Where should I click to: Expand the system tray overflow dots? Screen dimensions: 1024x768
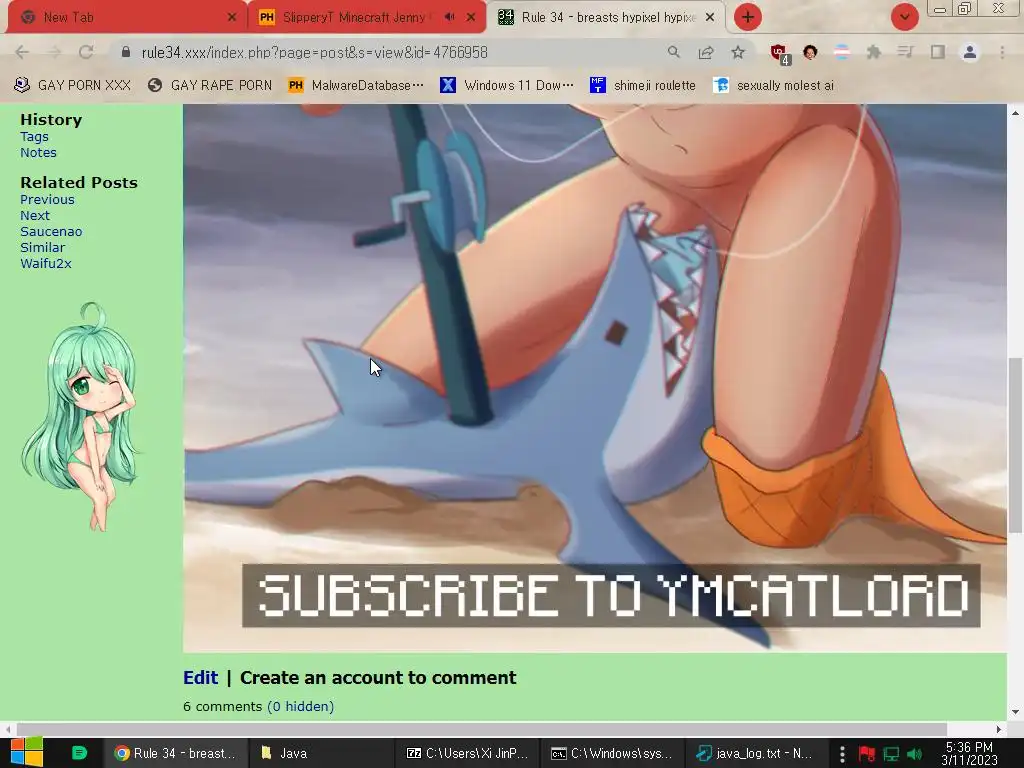click(842, 754)
